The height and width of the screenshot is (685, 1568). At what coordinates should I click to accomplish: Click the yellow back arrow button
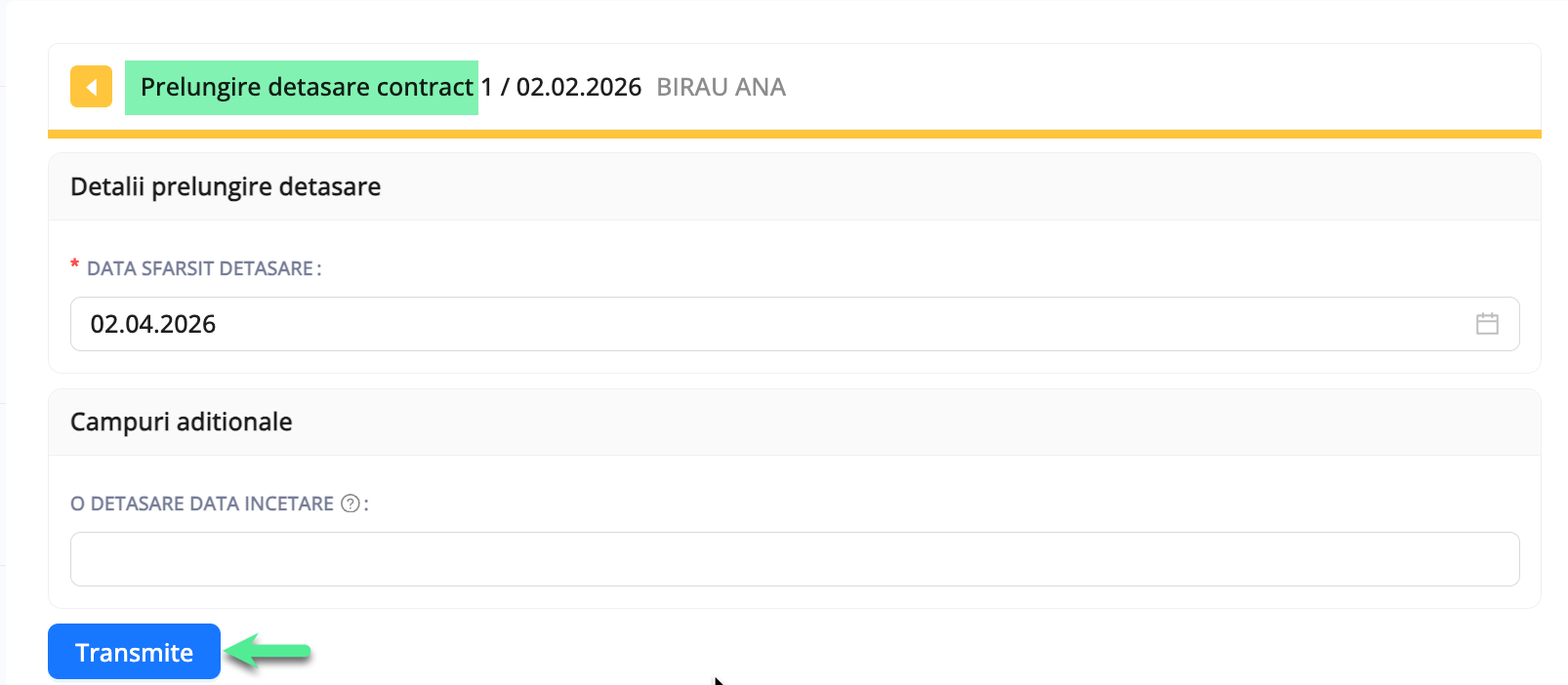[91, 87]
